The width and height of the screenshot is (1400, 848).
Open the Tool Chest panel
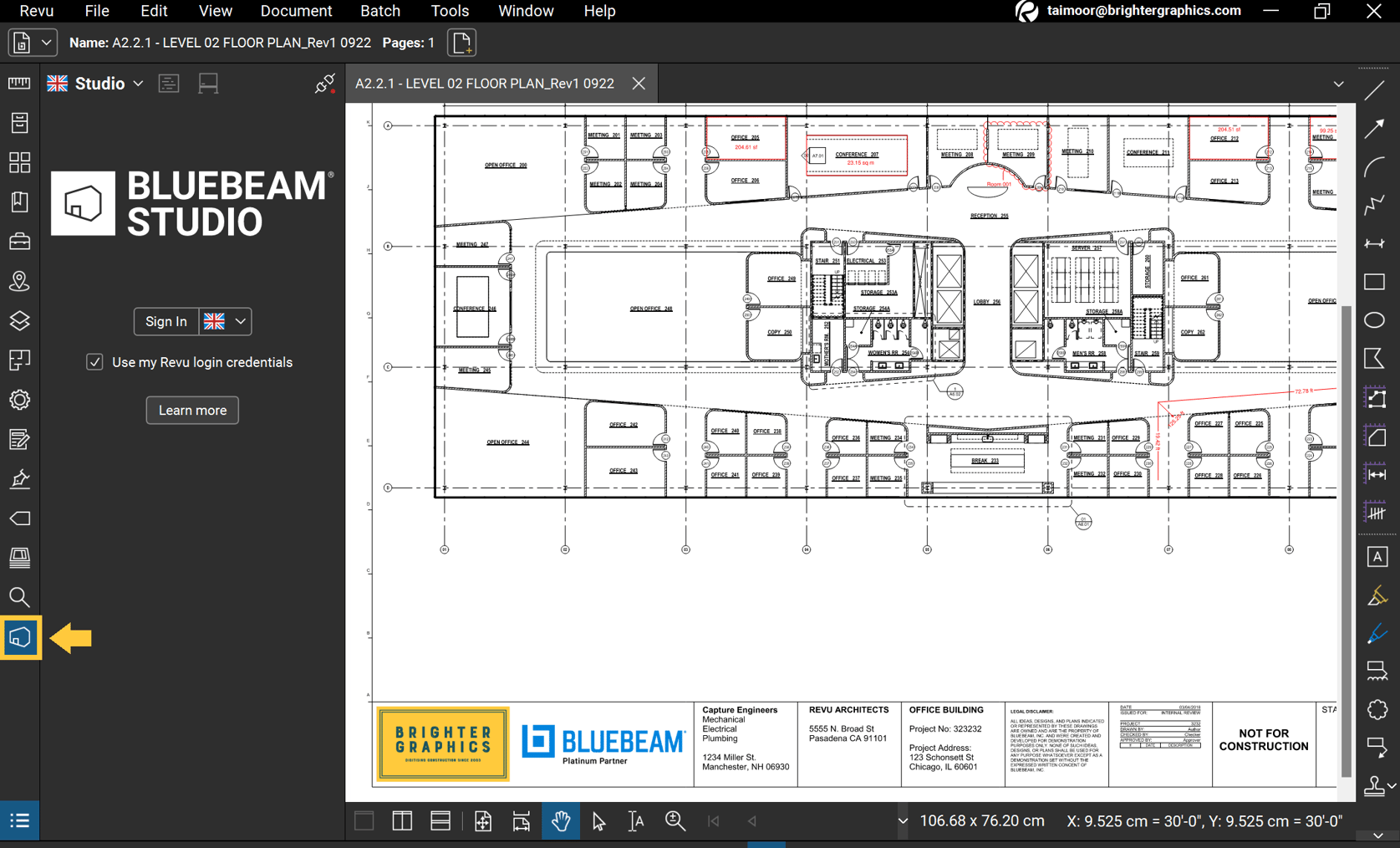20,240
